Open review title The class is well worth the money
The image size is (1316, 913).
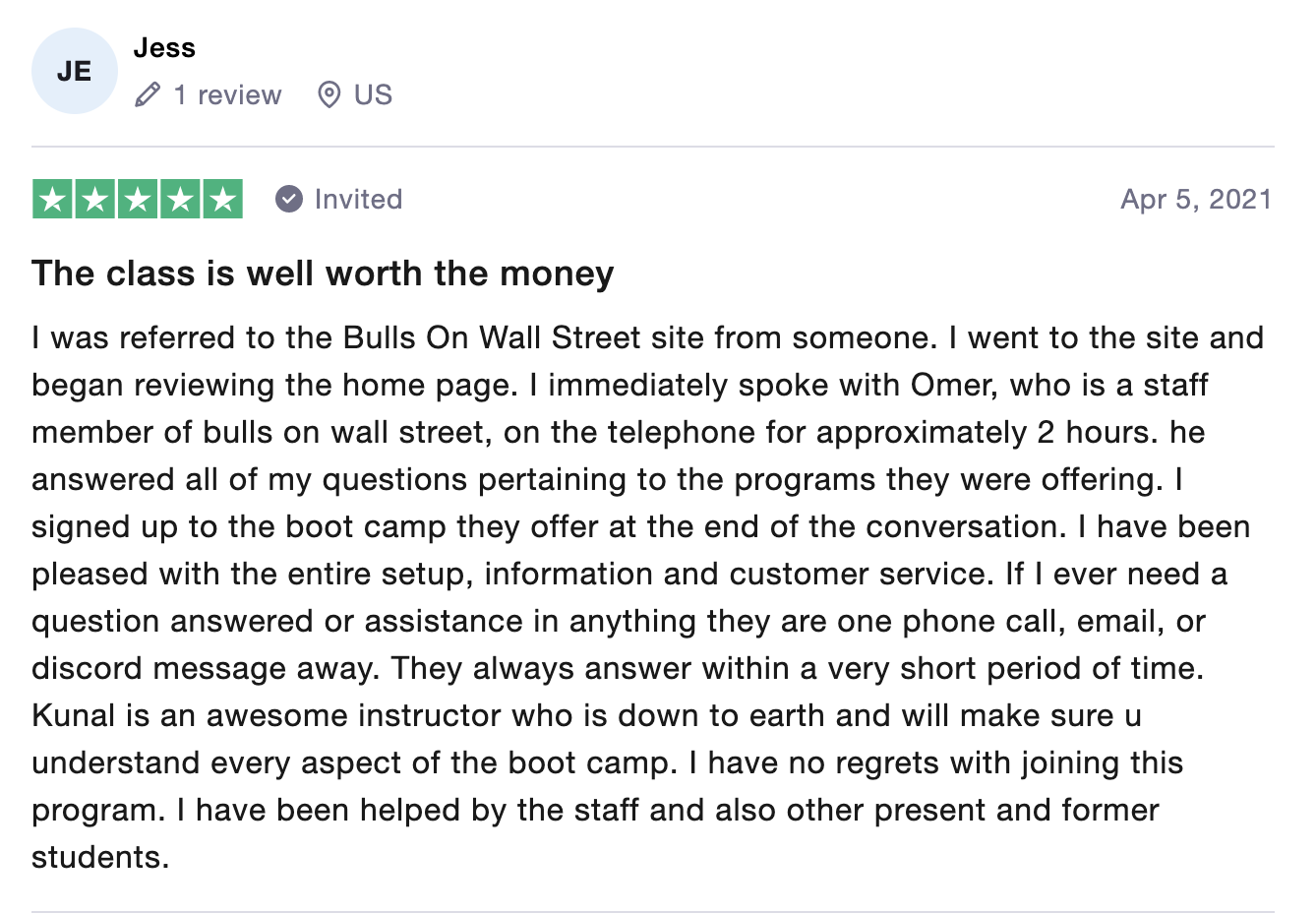click(x=323, y=273)
